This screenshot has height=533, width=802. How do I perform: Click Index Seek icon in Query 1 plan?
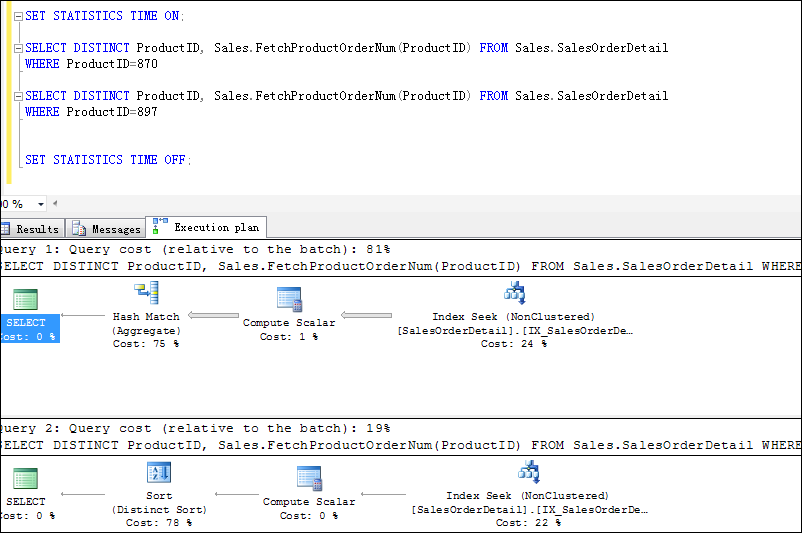tap(515, 292)
